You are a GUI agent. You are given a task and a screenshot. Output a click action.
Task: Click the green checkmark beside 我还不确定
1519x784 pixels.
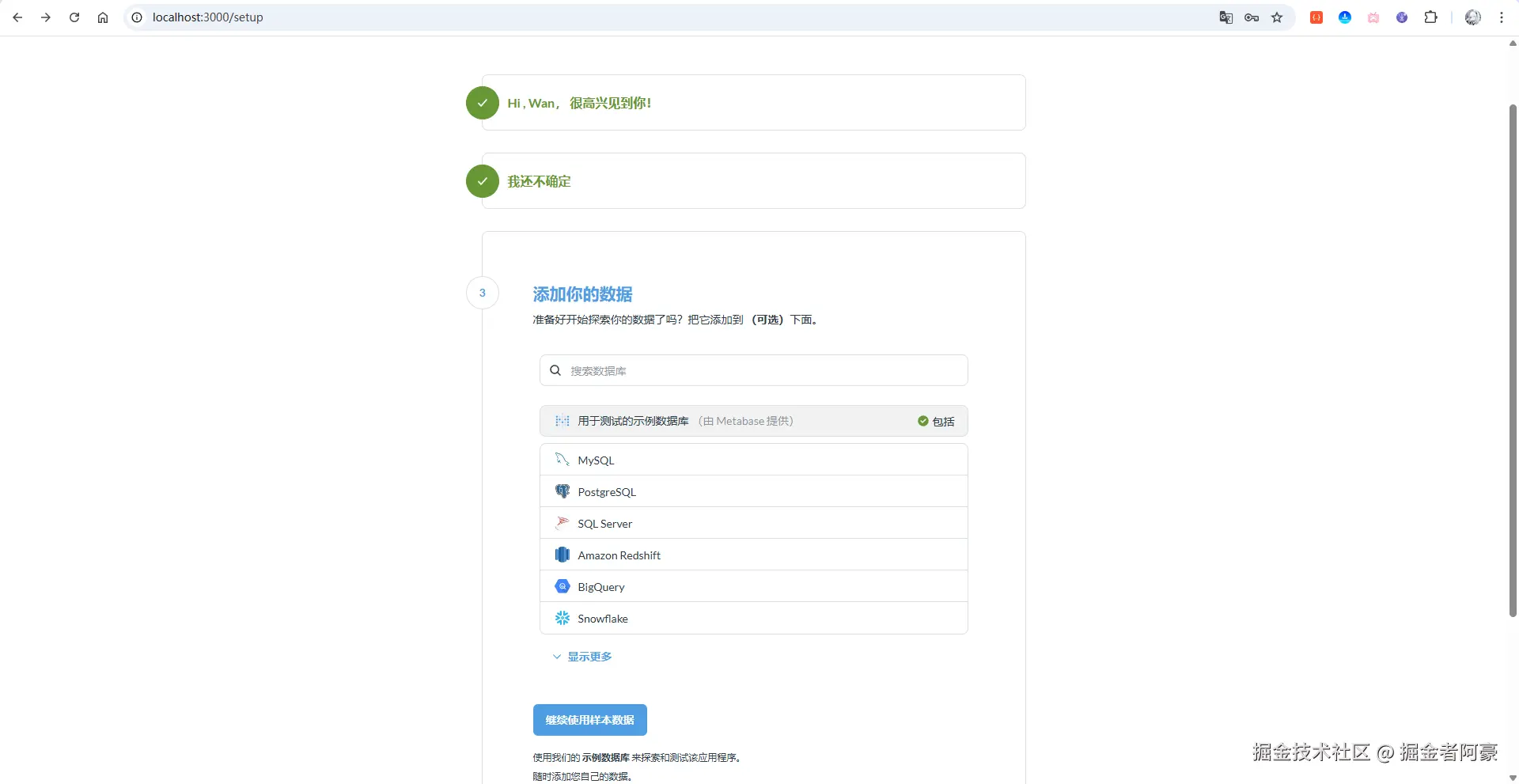click(x=483, y=181)
